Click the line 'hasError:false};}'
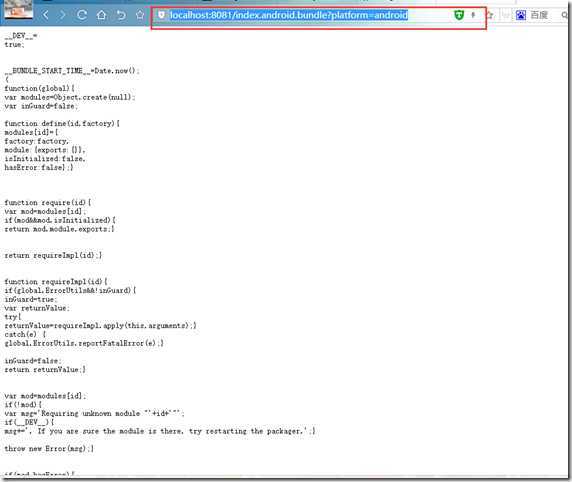 click(x=39, y=167)
